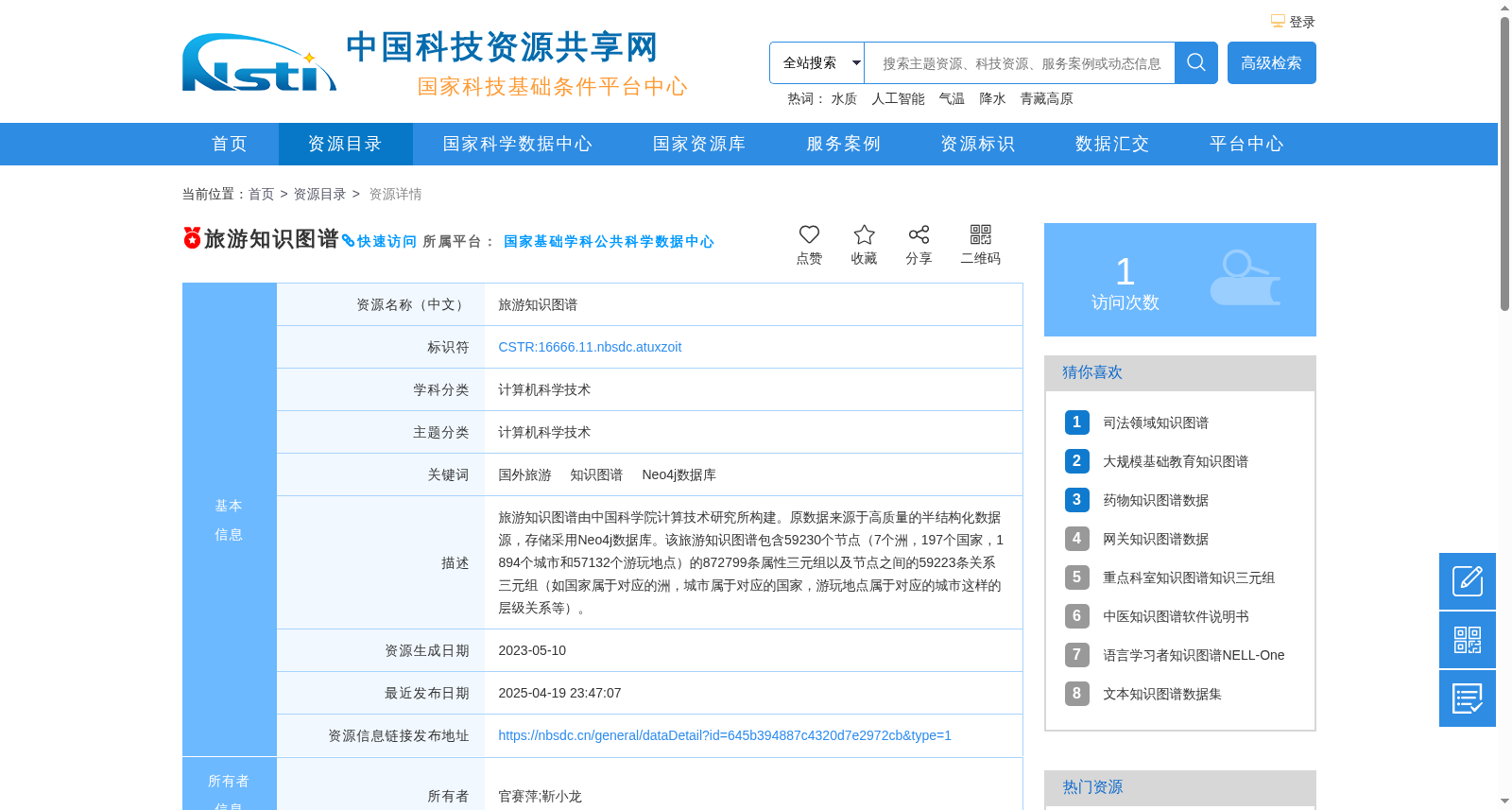Screen dimensions: 1512x810
Task: Click the 2025-04-19 23:47:07 publish date
Action: (x=559, y=693)
